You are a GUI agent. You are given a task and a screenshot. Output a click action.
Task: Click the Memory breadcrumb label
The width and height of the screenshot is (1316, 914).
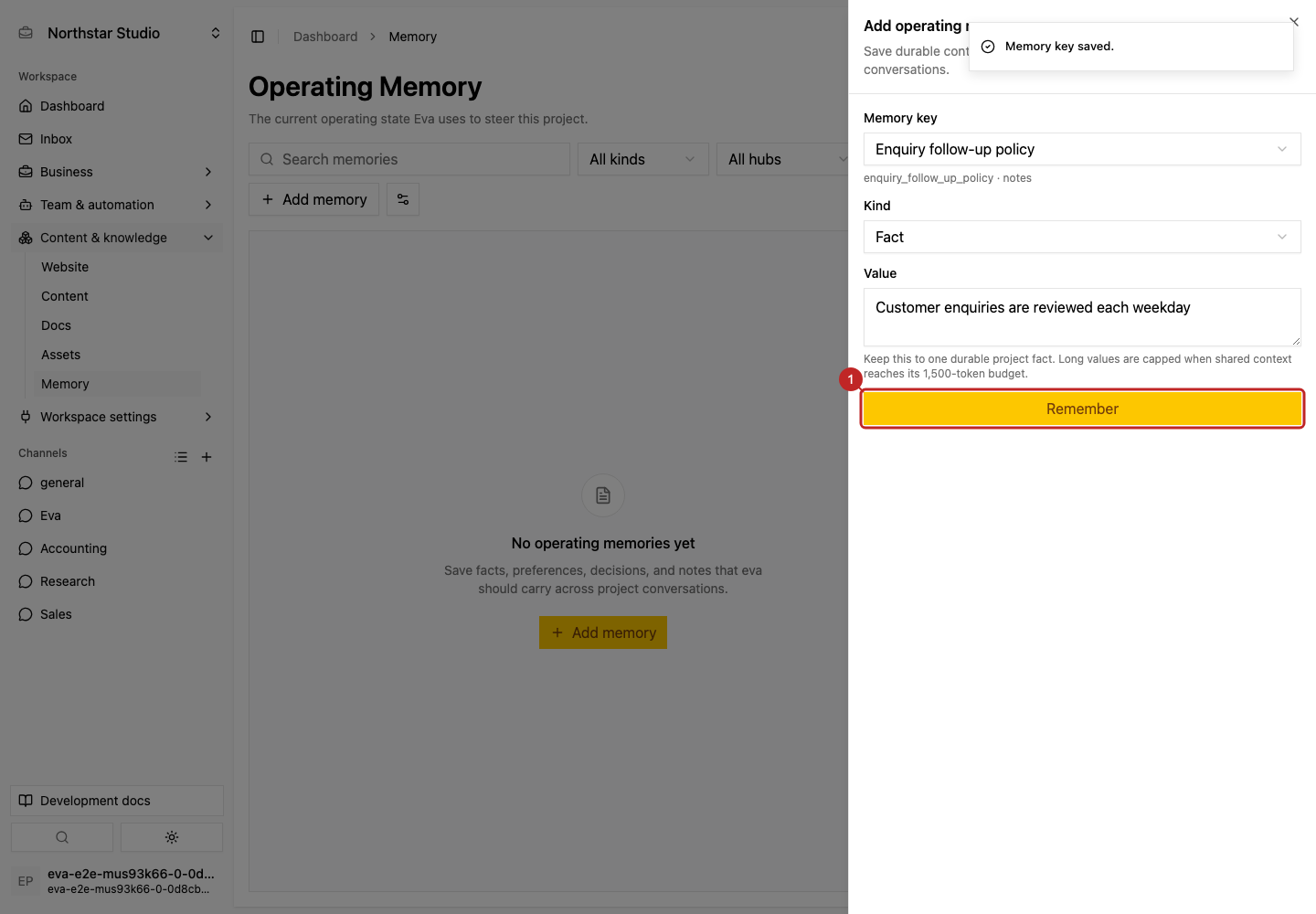point(413,37)
